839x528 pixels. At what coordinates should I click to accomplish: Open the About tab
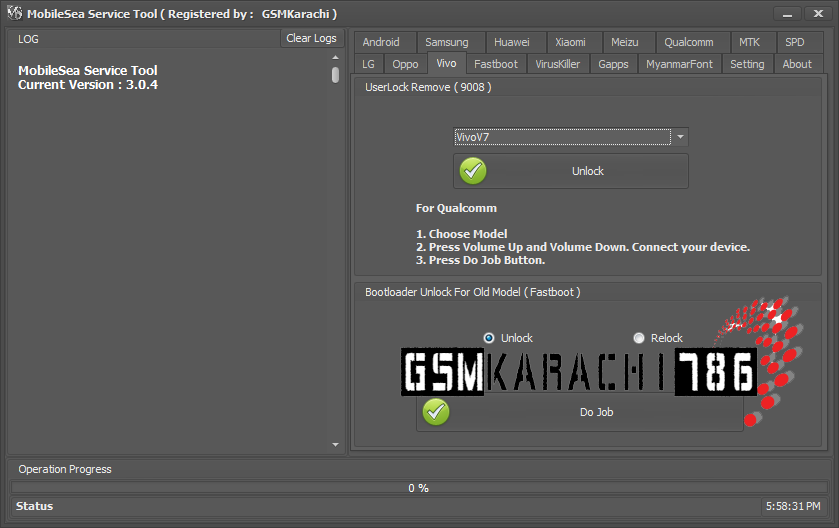(797, 64)
